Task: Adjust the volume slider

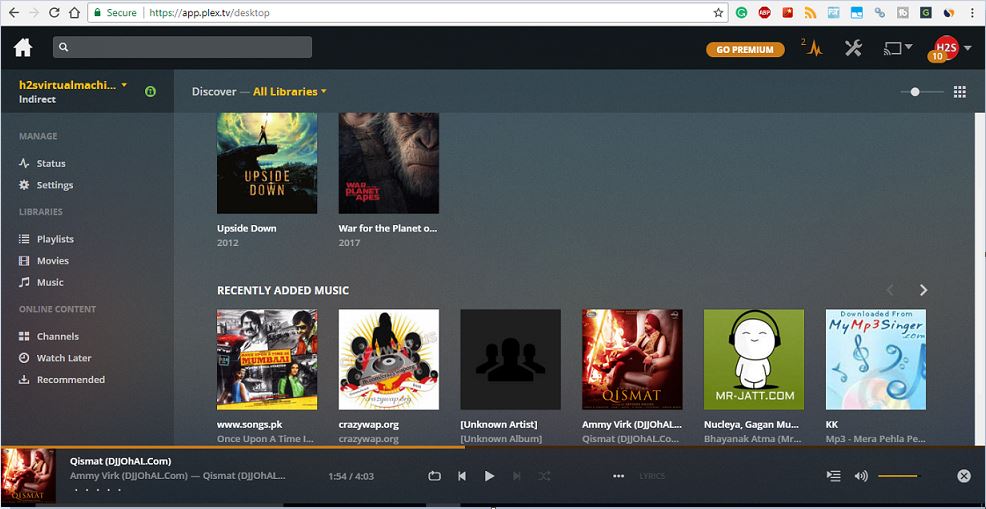Action: coord(899,476)
